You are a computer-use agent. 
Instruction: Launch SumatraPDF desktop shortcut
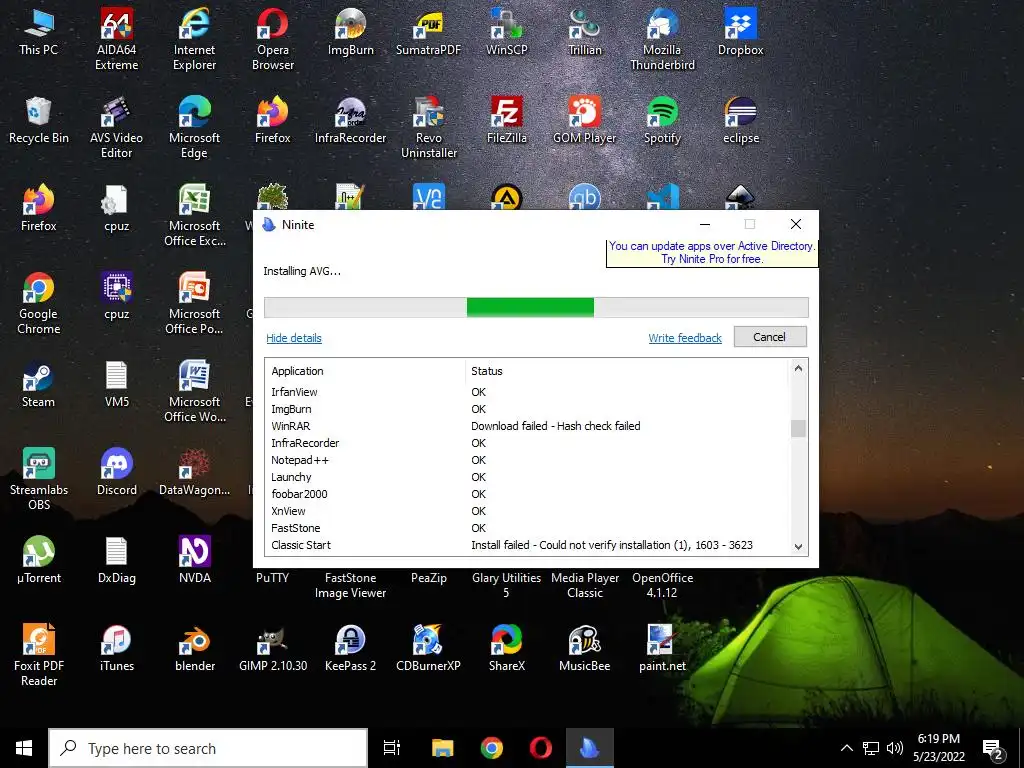(428, 31)
